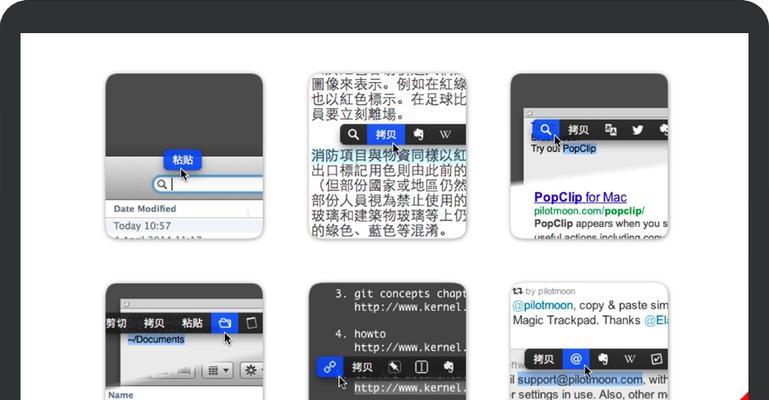Click the highlighted line starting with 消防項目
The width and height of the screenshot is (769, 400).
[388, 156]
